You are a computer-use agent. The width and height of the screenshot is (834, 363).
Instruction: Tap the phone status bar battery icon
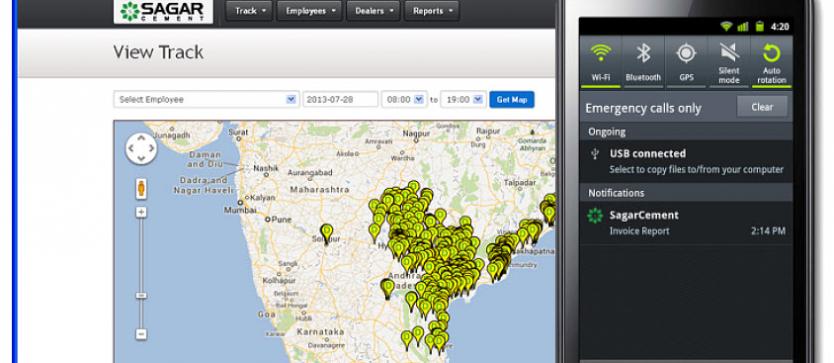760,26
